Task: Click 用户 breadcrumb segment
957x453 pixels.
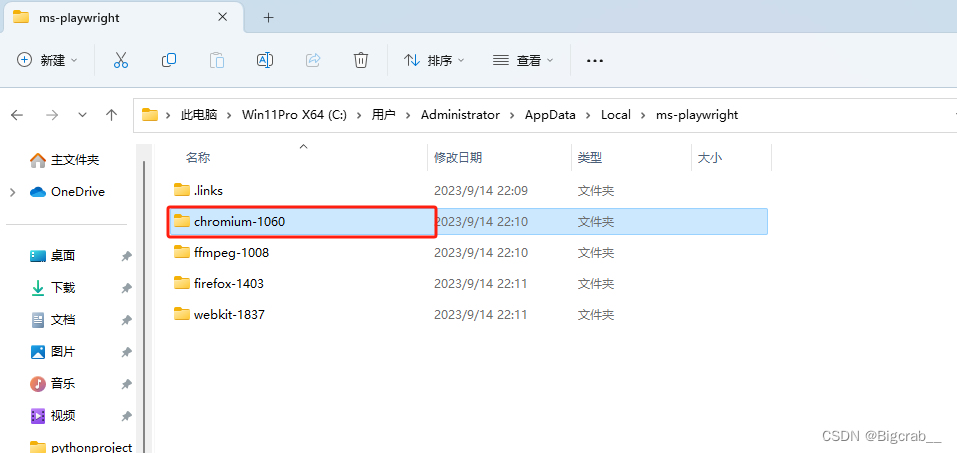Action: 383,115
